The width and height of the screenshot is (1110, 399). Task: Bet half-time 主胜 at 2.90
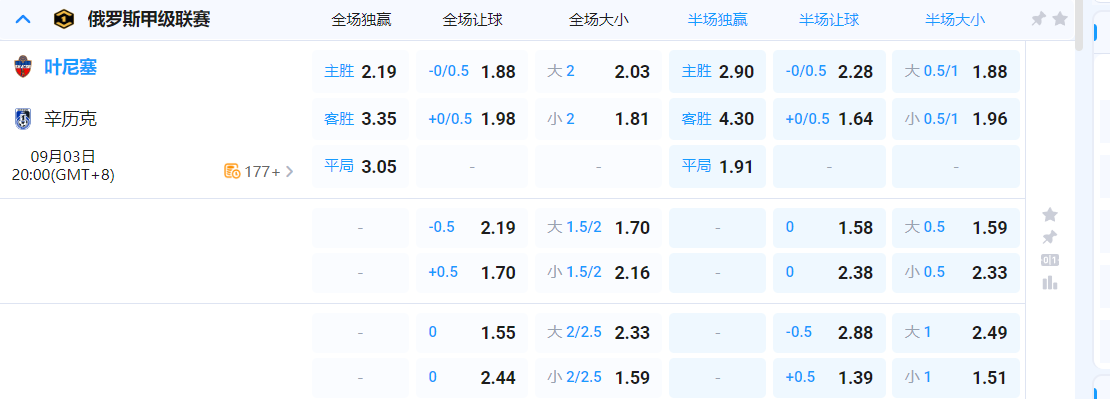717,71
